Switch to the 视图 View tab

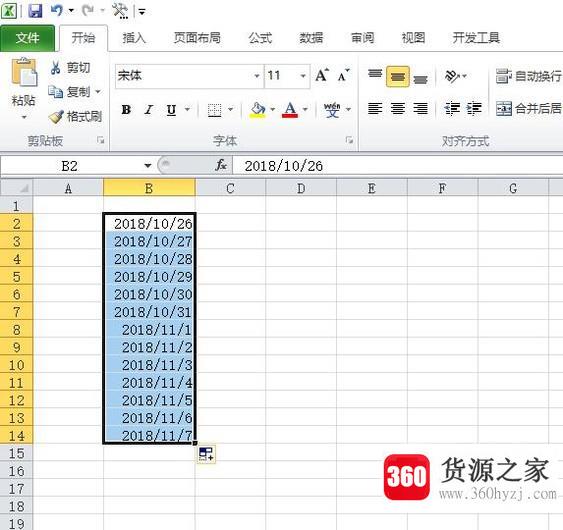[x=413, y=38]
